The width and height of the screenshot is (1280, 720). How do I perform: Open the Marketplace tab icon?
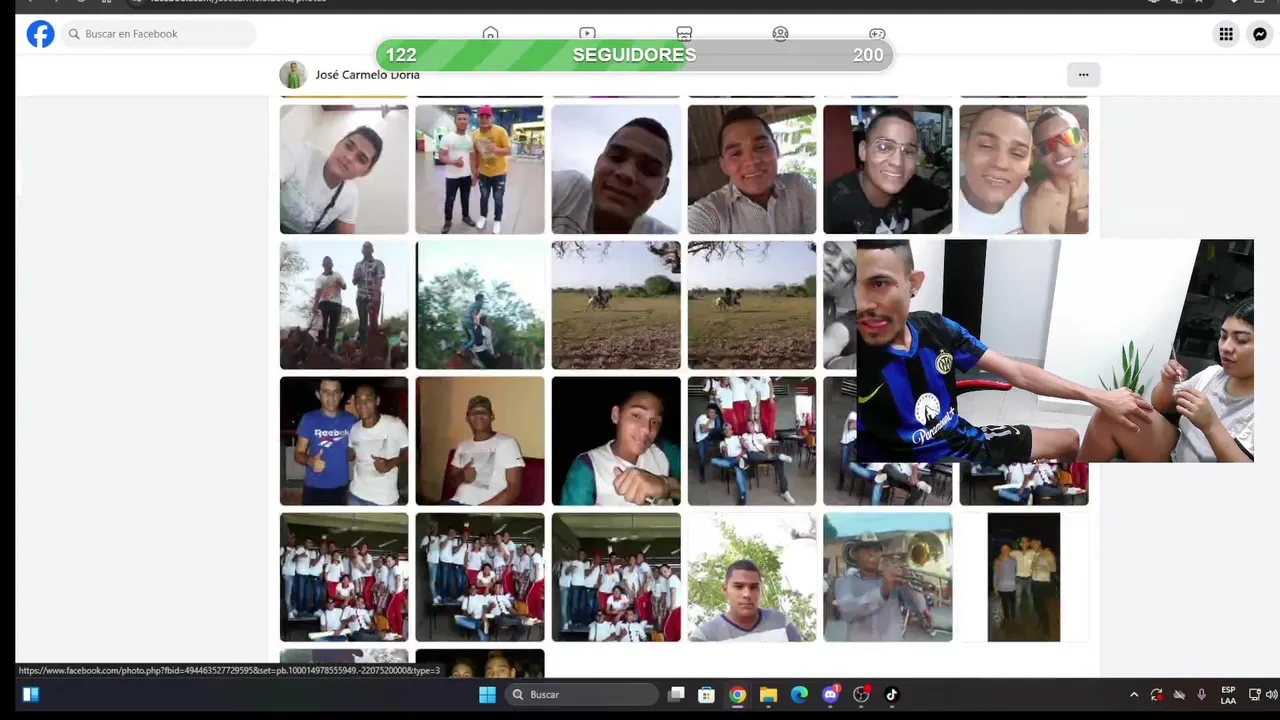pyautogui.click(x=684, y=34)
